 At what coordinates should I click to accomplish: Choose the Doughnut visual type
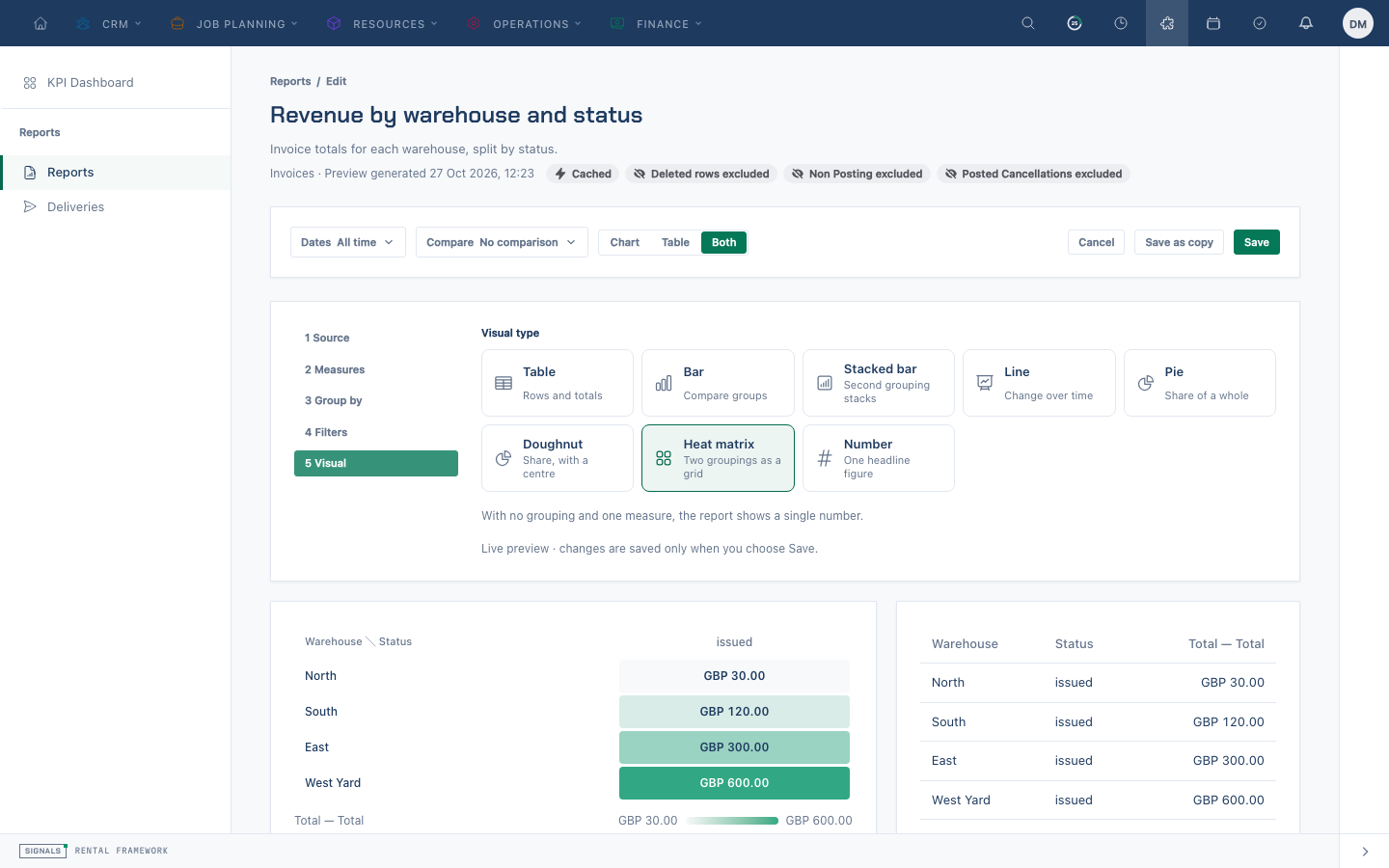pyautogui.click(x=558, y=458)
